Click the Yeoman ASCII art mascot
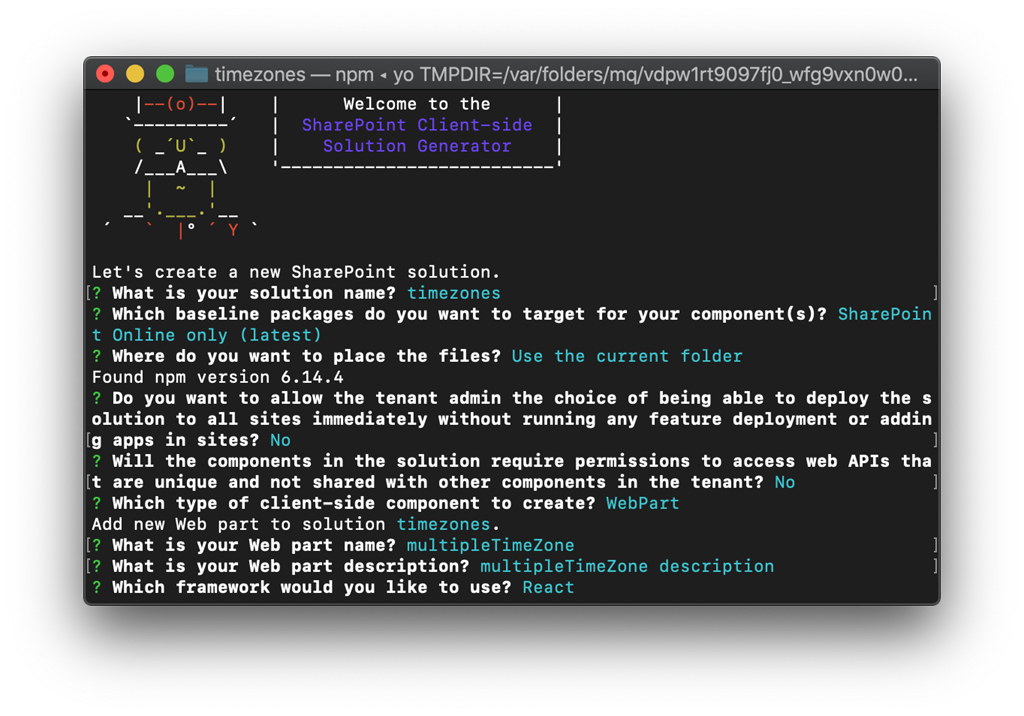 click(x=180, y=166)
